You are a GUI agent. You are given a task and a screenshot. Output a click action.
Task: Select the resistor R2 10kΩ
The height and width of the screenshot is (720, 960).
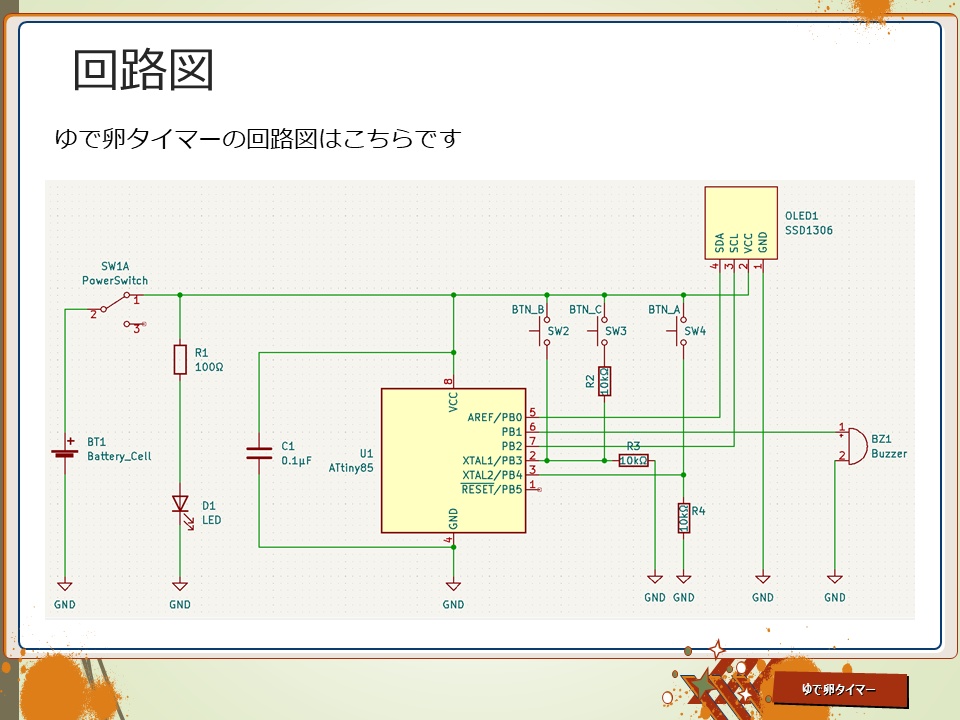604,380
